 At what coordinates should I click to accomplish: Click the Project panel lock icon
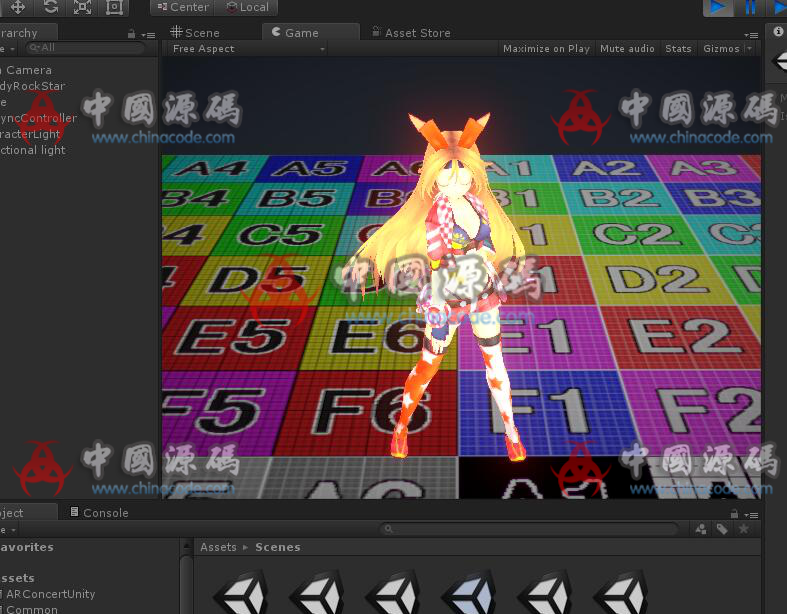click(x=734, y=514)
